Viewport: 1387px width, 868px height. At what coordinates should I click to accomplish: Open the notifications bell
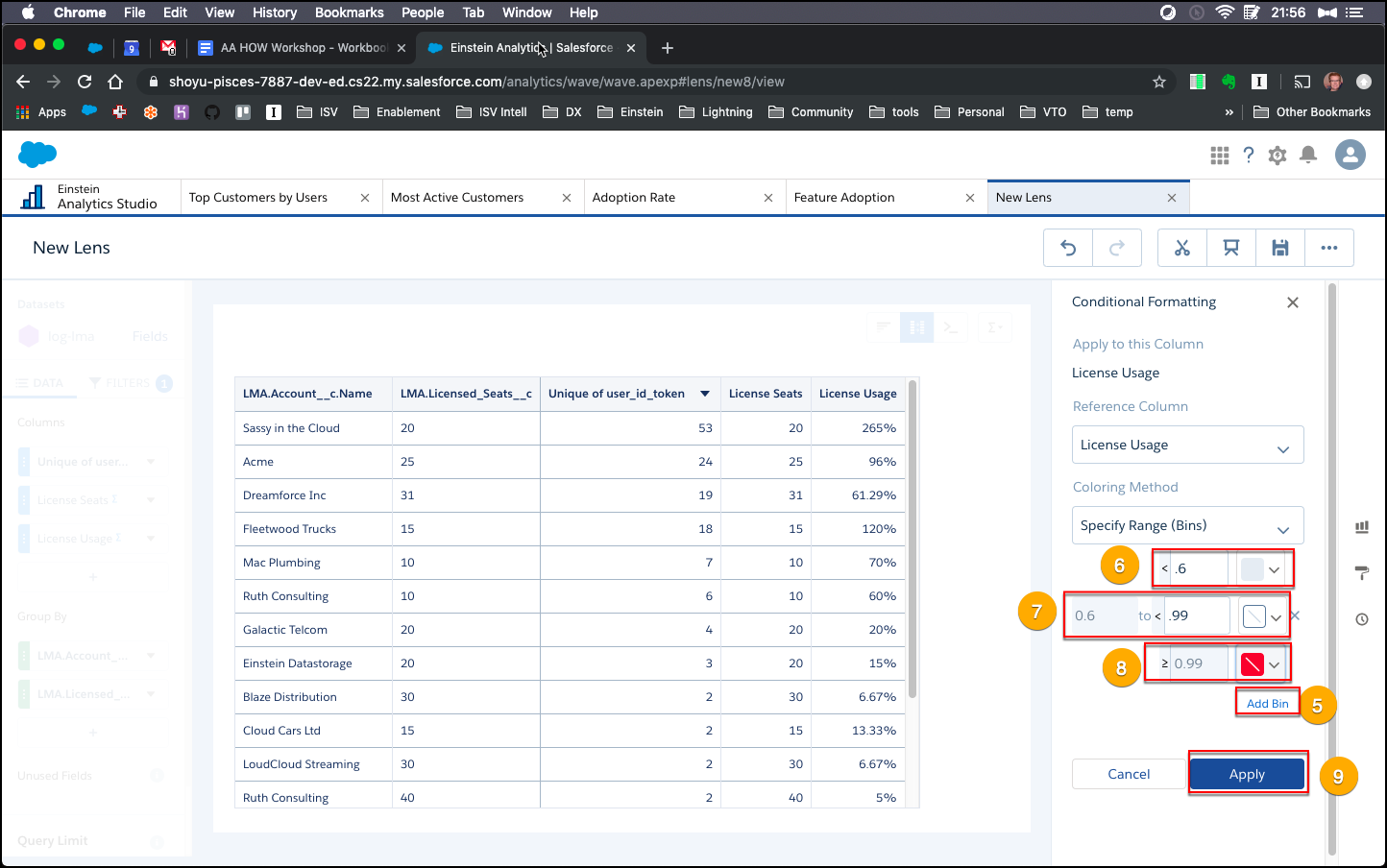[x=1308, y=155]
